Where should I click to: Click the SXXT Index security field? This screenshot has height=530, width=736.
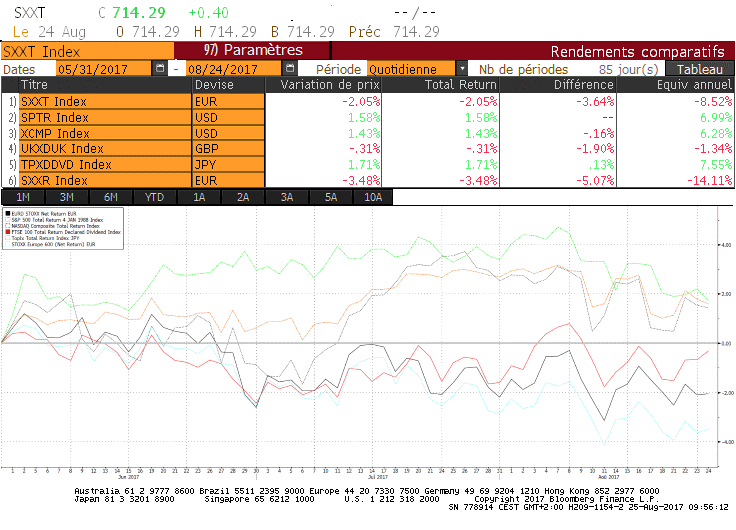(x=105, y=101)
